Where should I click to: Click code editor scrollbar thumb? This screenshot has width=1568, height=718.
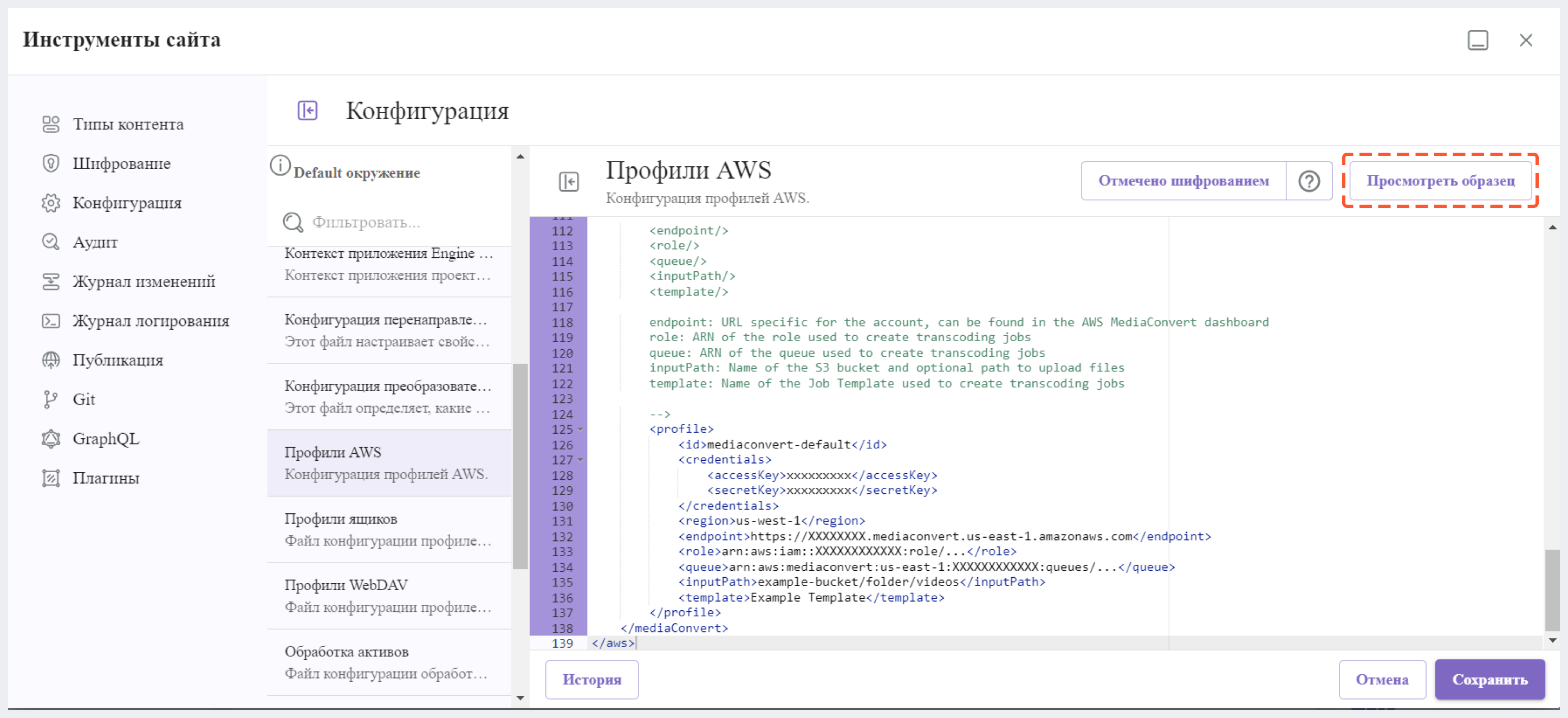1553,590
